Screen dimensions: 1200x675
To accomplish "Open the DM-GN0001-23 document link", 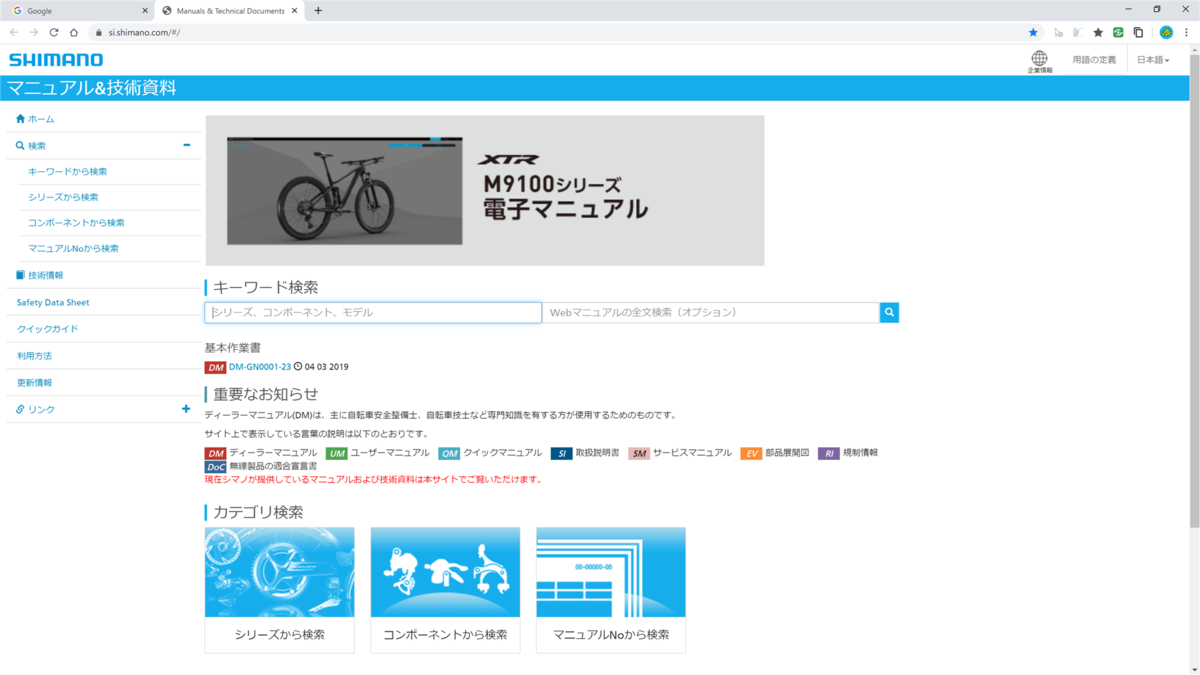I will [x=260, y=367].
